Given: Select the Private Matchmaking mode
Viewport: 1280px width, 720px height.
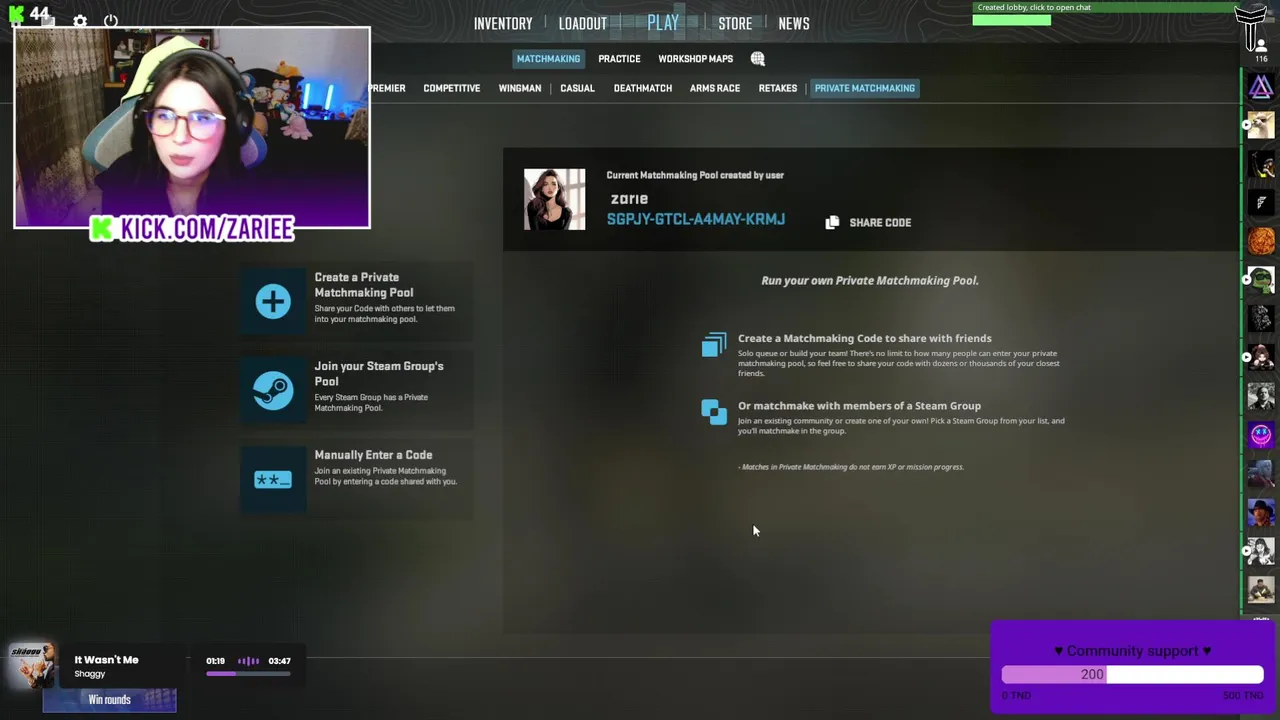Looking at the screenshot, I should [865, 88].
